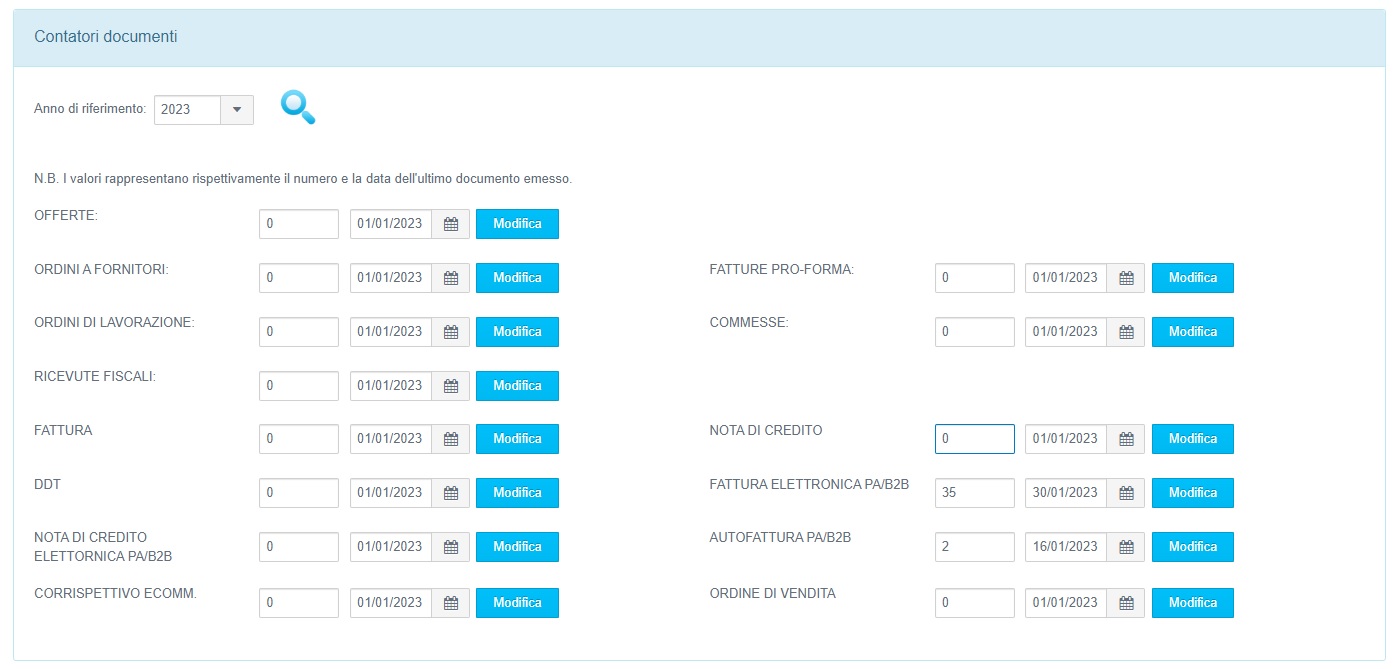Open calendar icon for DDT date
Viewport: 1394px width, 669px height.
(x=451, y=493)
